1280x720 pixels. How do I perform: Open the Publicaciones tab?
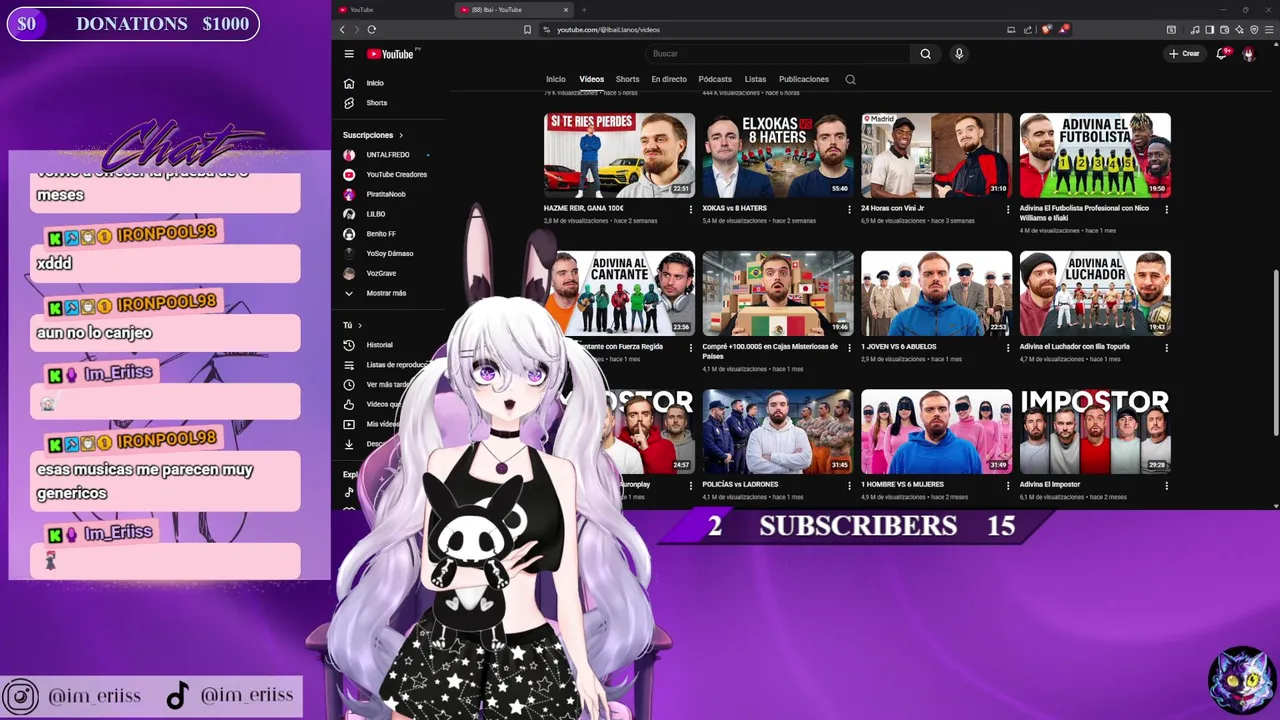pos(804,79)
